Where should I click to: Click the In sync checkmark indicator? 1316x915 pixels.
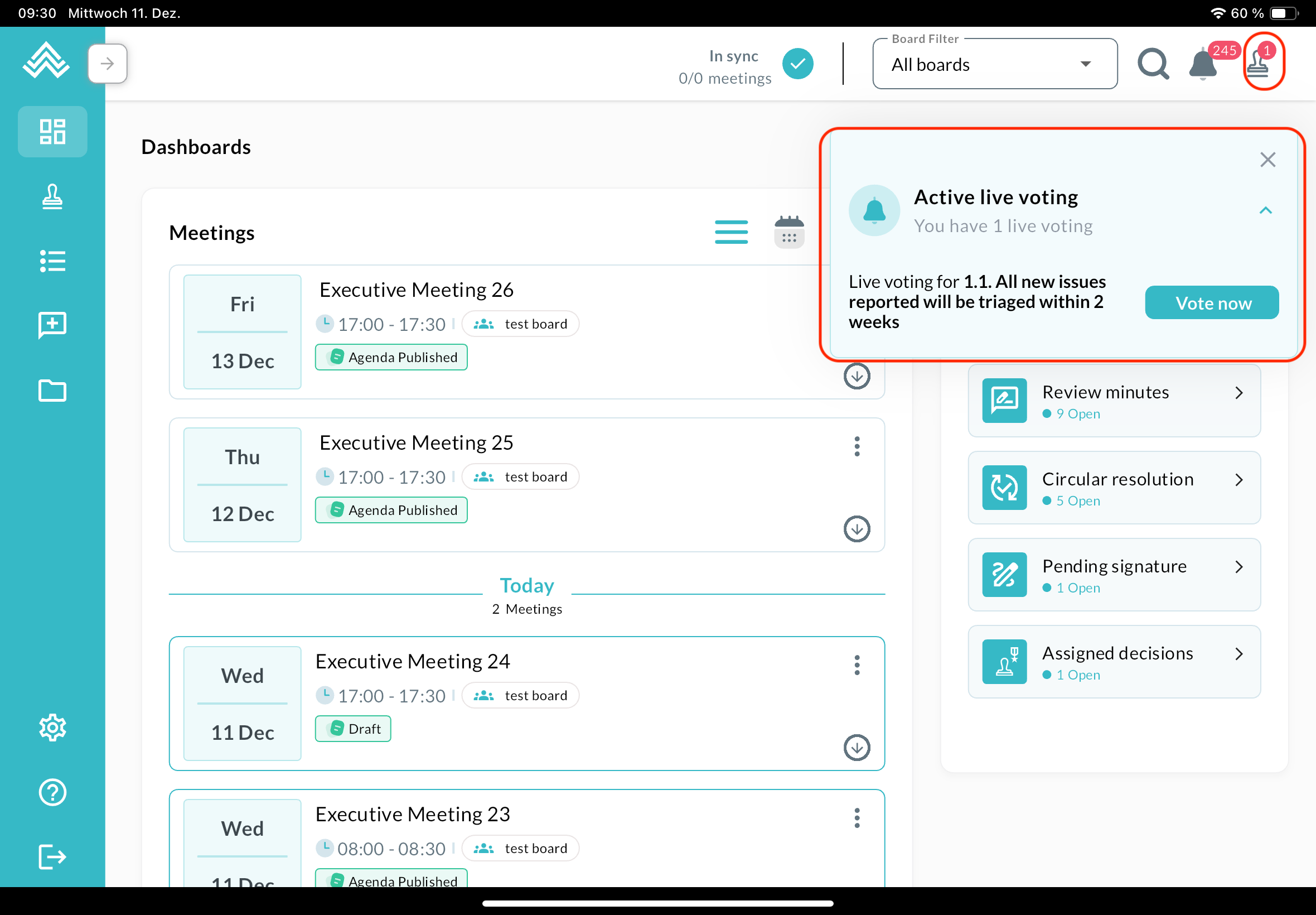point(797,64)
